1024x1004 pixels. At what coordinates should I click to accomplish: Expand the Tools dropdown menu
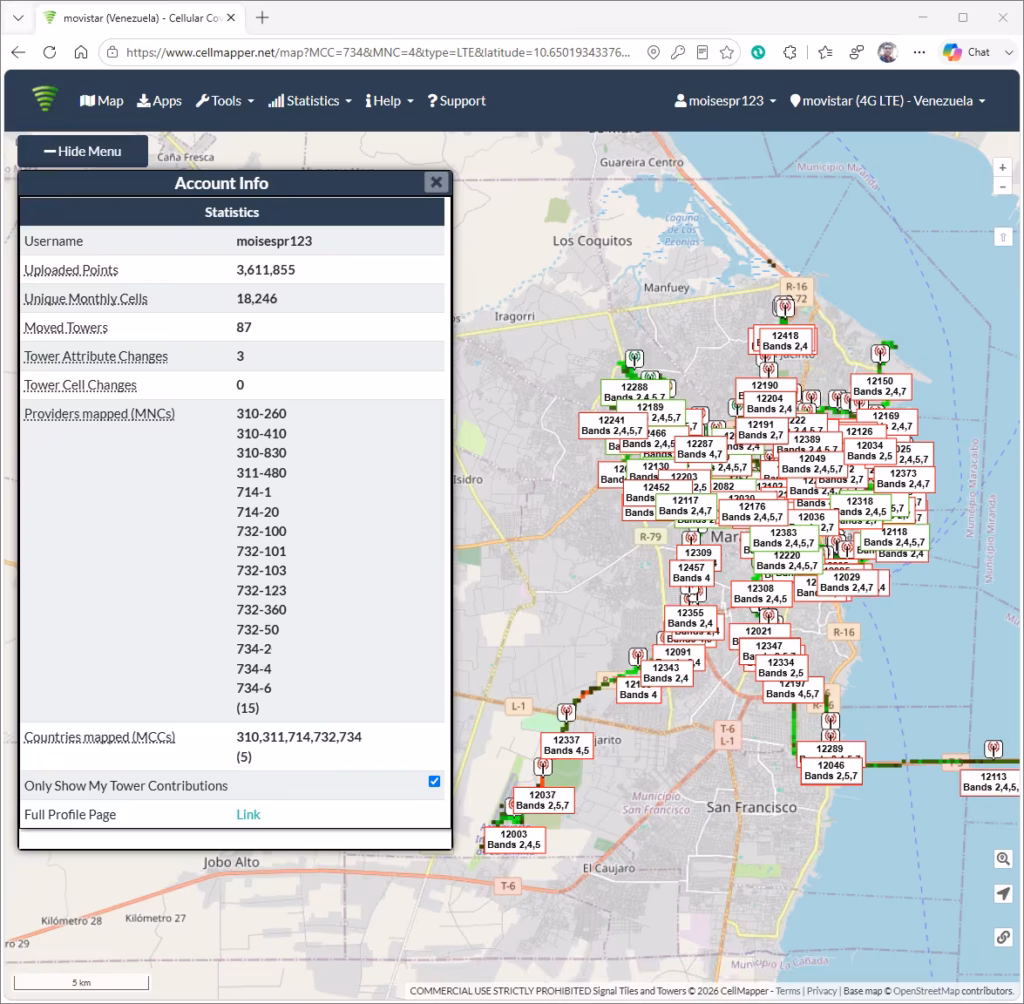click(x=225, y=101)
